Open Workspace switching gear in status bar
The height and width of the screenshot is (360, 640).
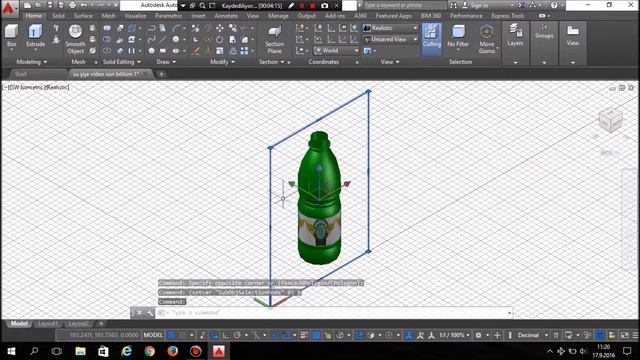[478, 335]
